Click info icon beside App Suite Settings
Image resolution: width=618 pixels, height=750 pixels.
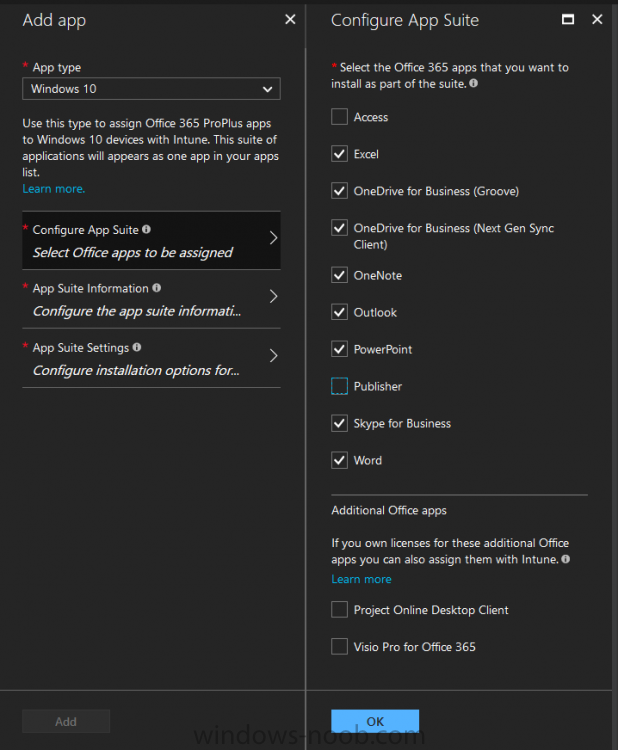[x=137, y=347]
